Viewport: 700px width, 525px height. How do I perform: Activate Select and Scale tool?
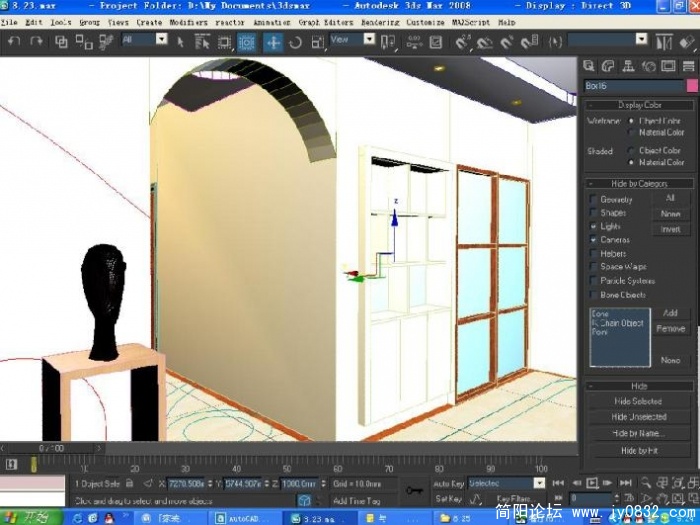tap(317, 42)
